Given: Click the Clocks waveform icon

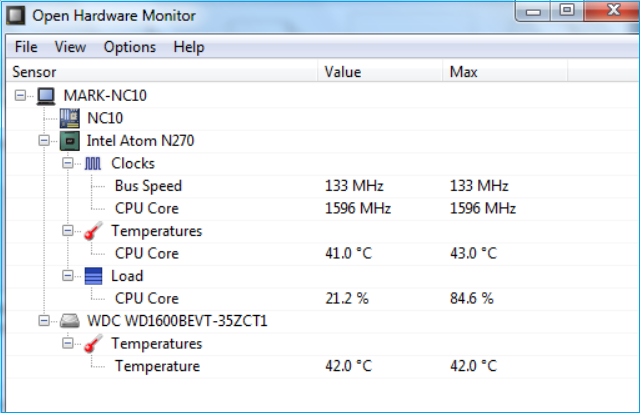Looking at the screenshot, I should click(x=93, y=163).
